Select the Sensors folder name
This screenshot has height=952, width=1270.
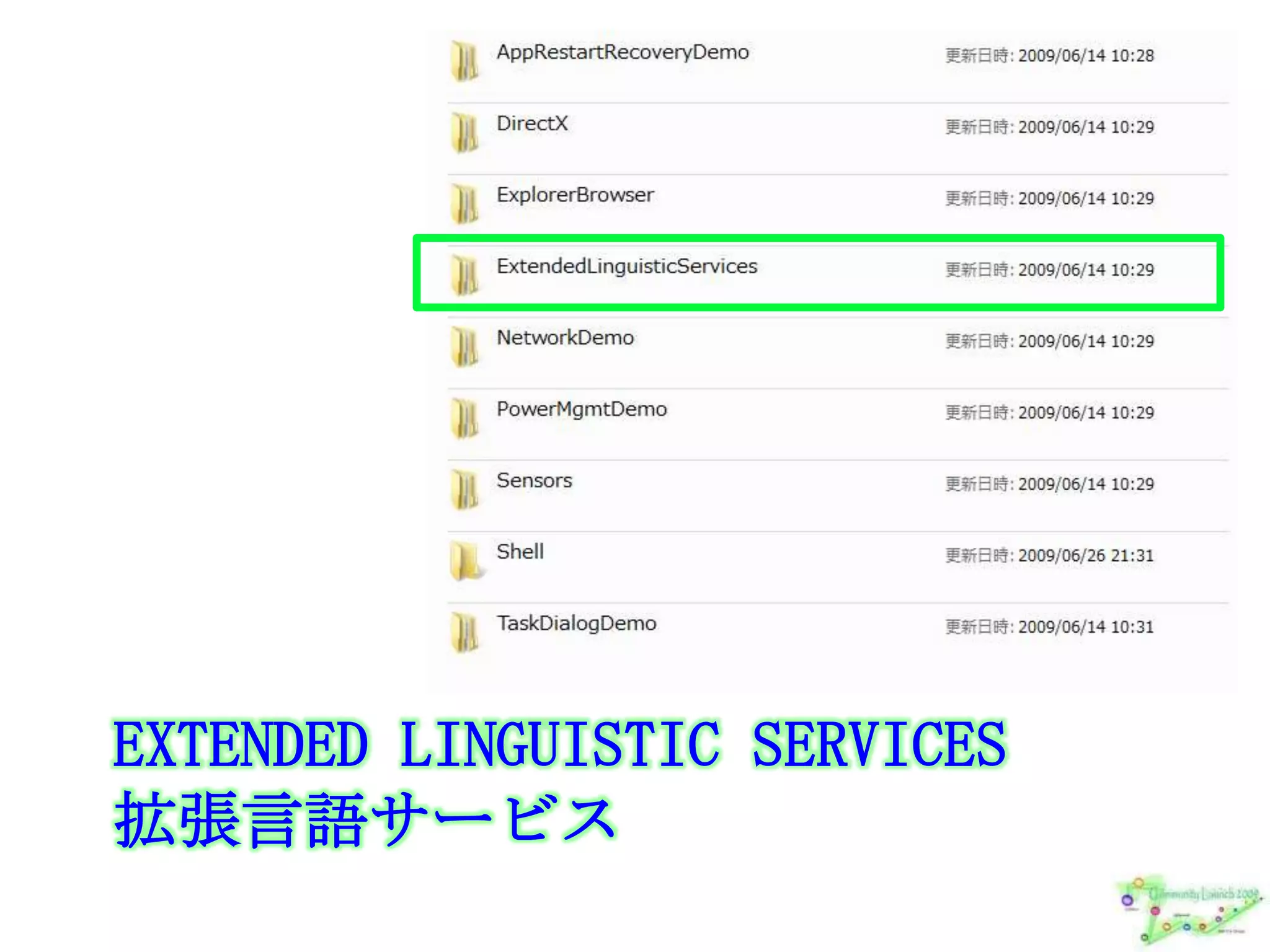(534, 480)
